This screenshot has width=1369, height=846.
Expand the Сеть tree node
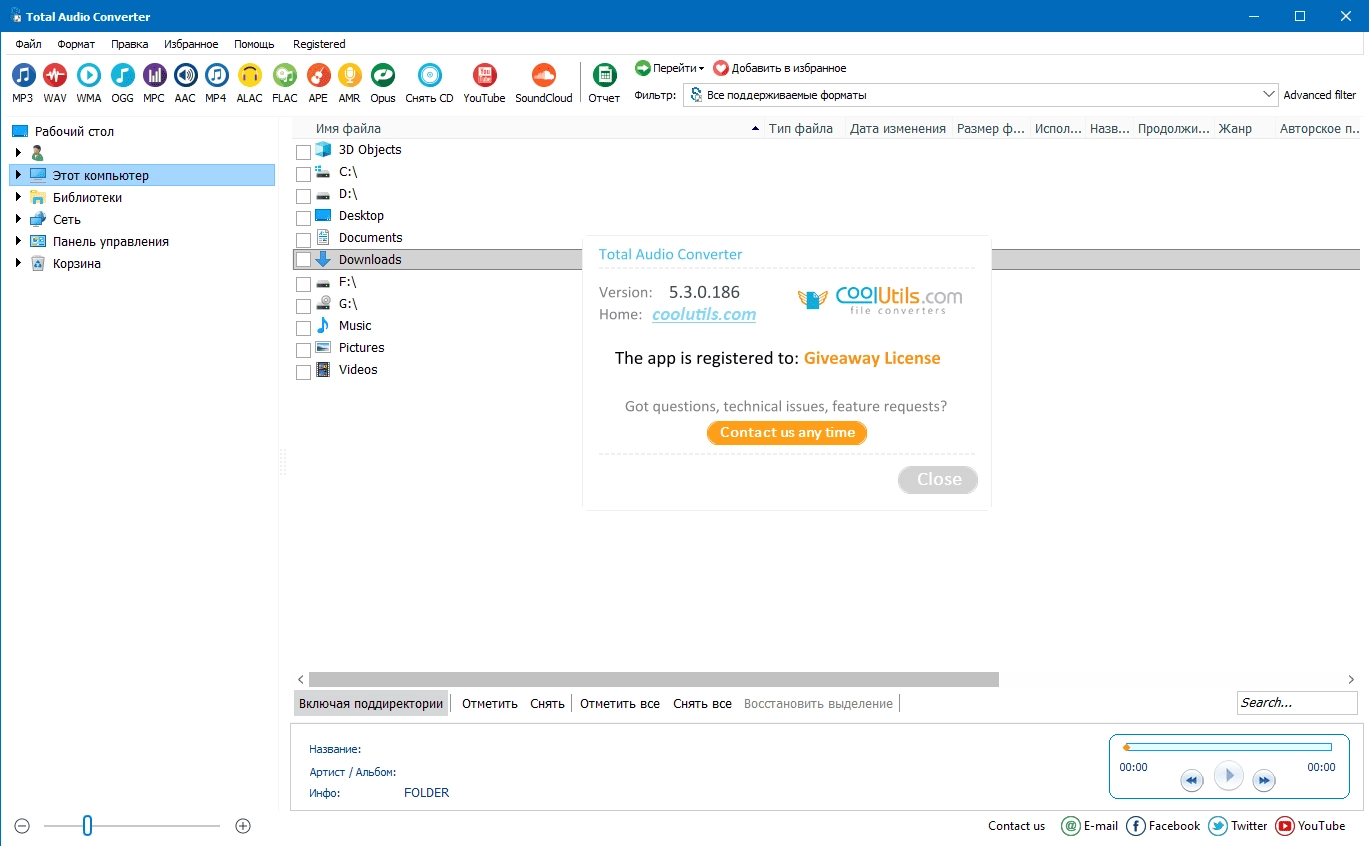click(x=18, y=219)
